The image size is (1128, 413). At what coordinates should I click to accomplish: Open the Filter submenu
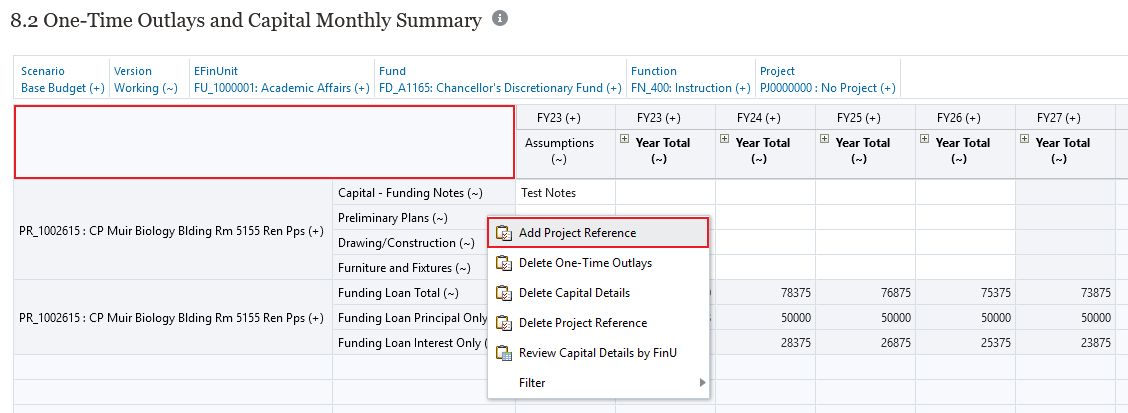pyautogui.click(x=598, y=383)
